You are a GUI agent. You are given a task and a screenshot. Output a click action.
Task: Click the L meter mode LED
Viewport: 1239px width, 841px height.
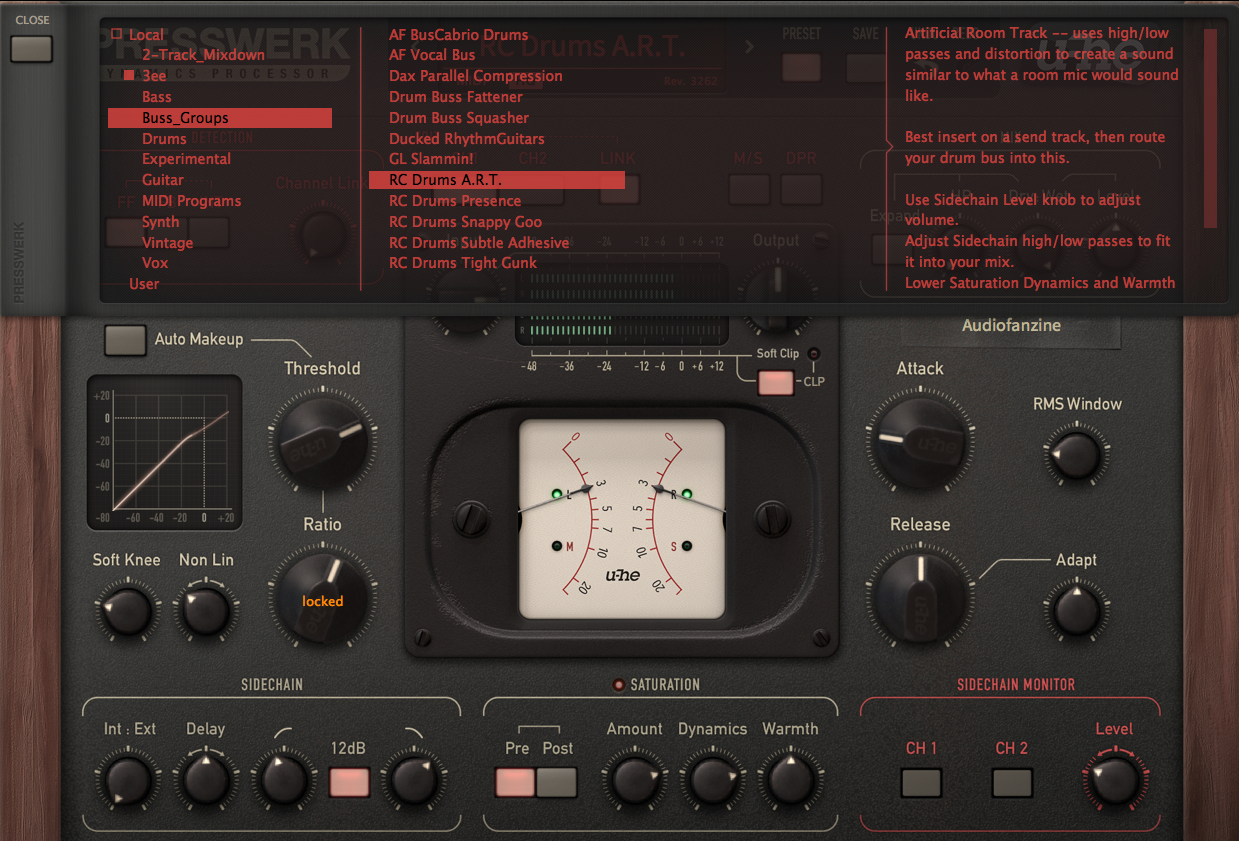pos(557,493)
